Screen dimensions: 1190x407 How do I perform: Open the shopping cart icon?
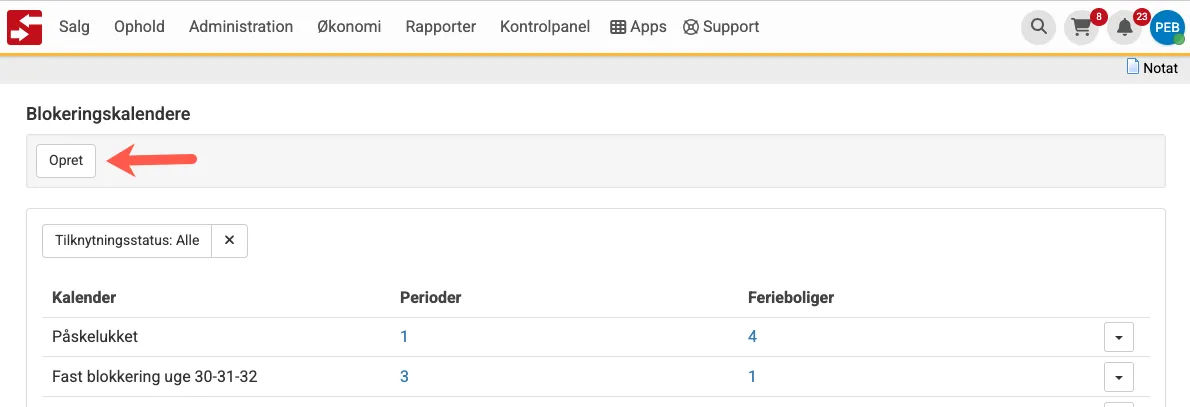point(1081,27)
